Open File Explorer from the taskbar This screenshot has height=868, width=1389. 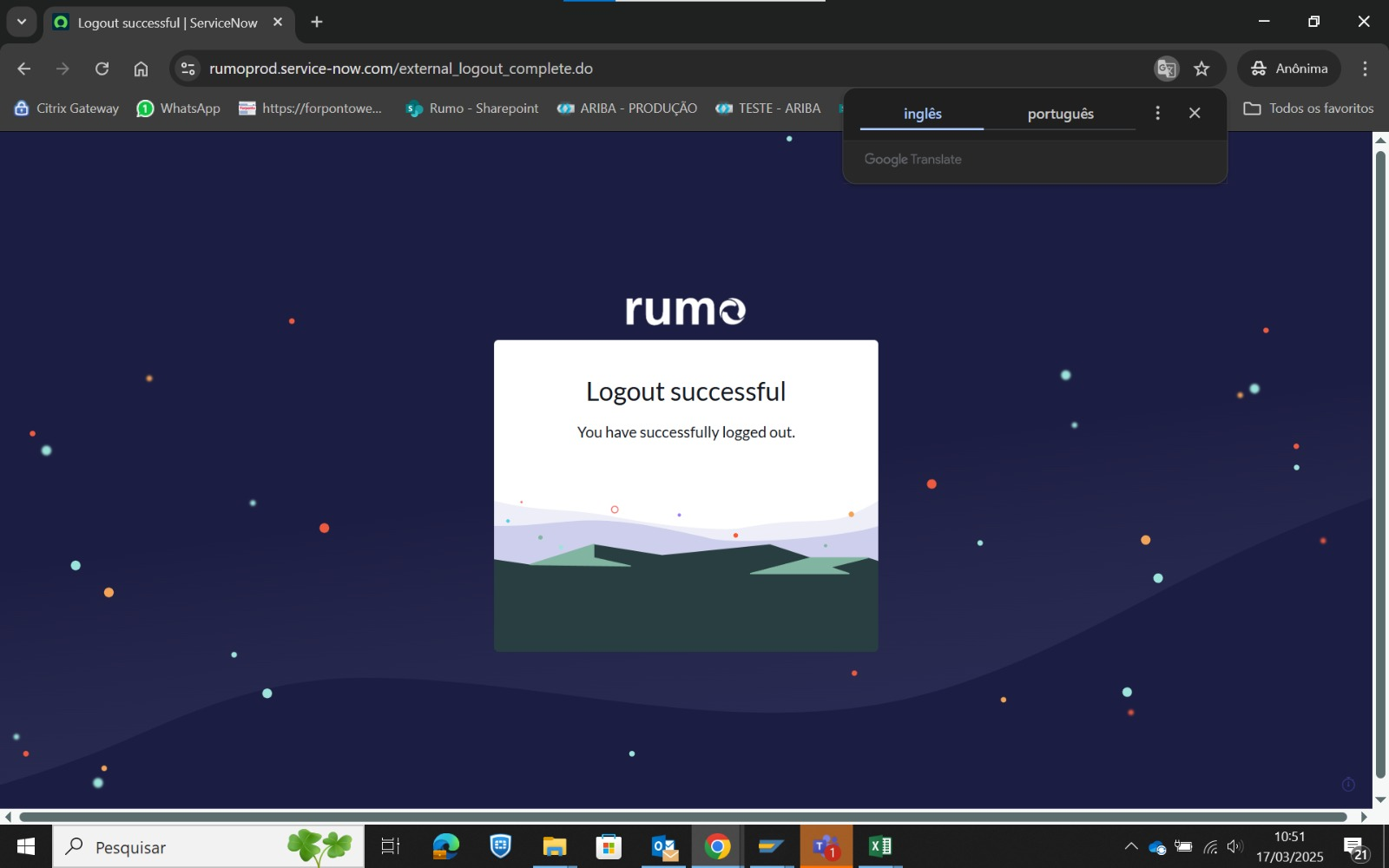click(x=555, y=846)
